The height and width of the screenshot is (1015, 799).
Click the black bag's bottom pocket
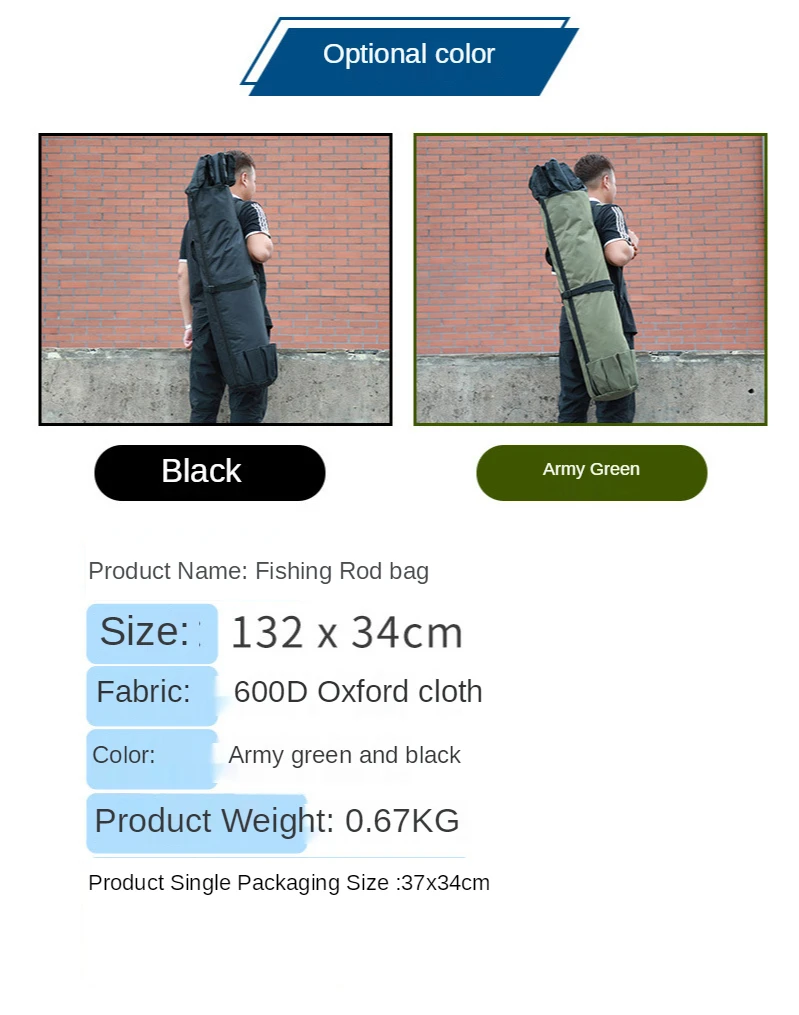pos(254,366)
